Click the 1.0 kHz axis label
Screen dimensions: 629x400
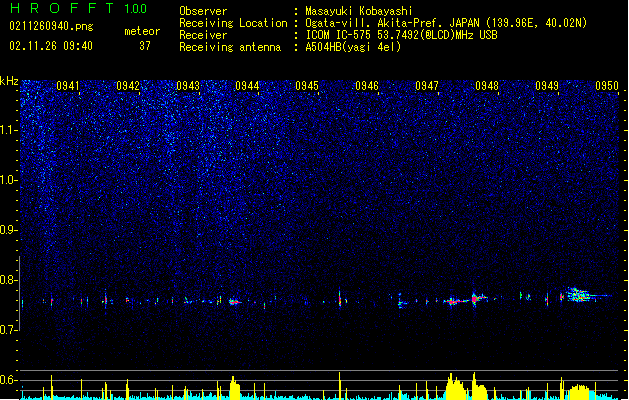point(9,180)
